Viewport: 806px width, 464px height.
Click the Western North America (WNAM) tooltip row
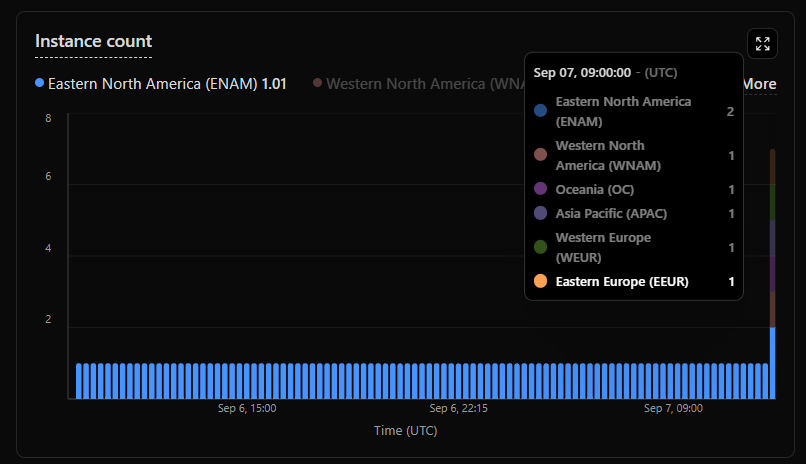coord(634,156)
